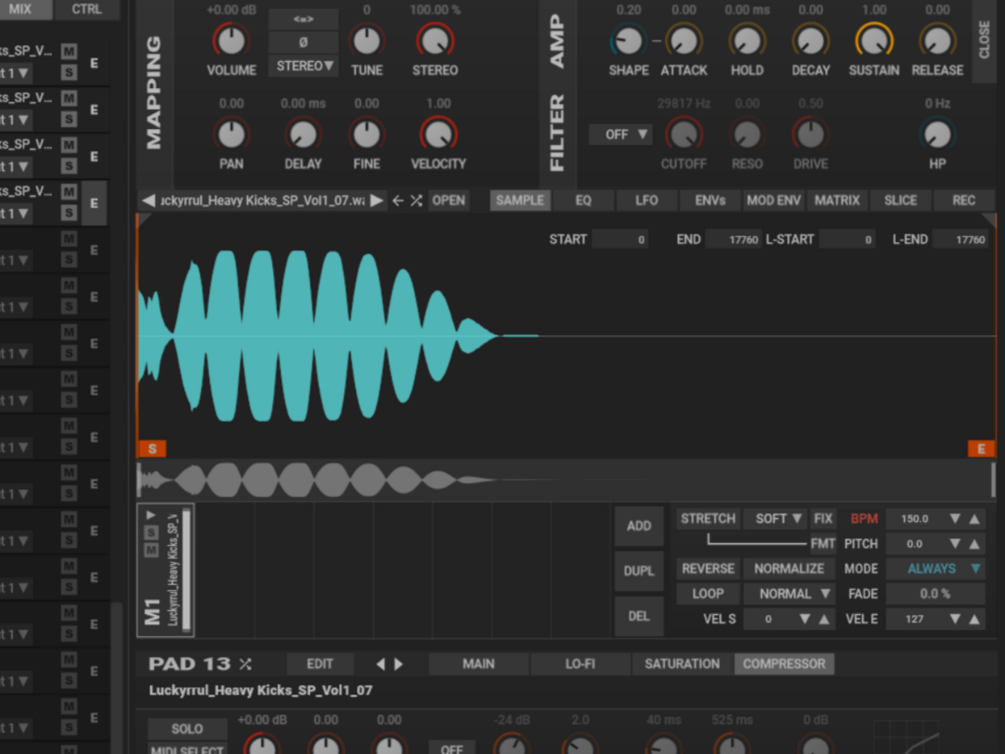Screen dimensions: 1005x754
Task: Increase BPM with up arrow
Action: click(974, 519)
